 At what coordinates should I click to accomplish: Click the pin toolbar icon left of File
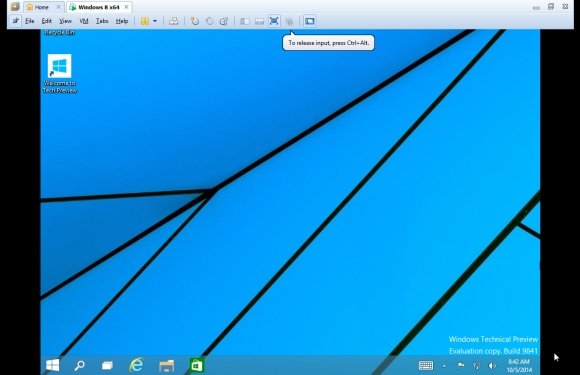[16, 21]
